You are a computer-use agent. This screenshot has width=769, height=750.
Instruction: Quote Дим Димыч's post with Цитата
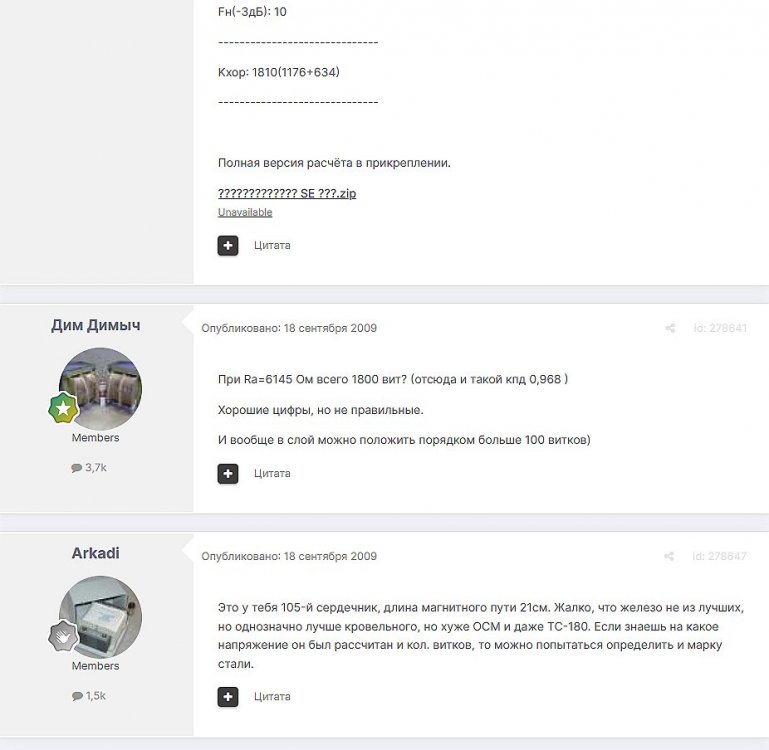[272, 473]
